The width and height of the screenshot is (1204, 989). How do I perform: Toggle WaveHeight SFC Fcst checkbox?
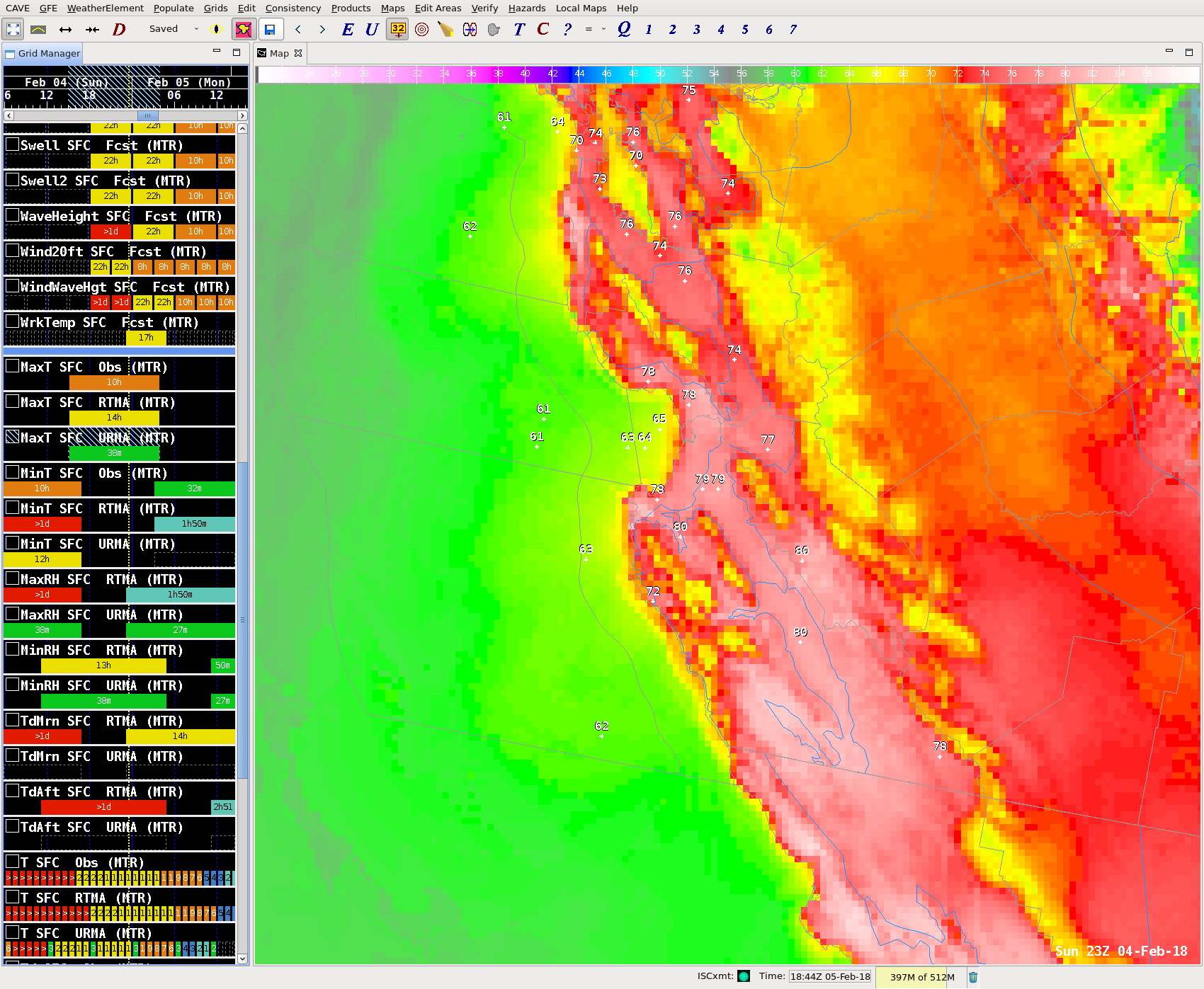point(12,215)
